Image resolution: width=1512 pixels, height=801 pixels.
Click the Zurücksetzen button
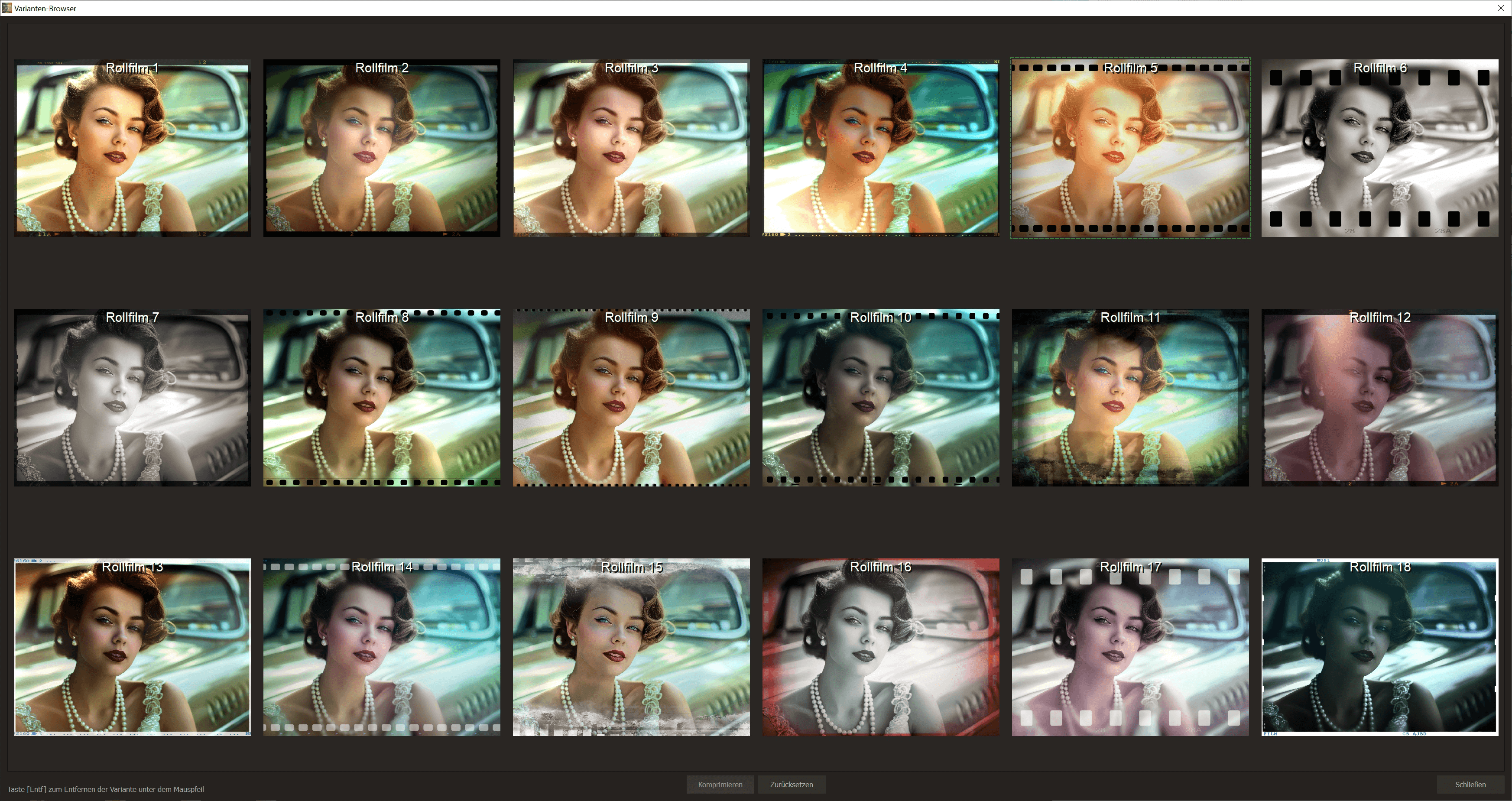point(791,784)
